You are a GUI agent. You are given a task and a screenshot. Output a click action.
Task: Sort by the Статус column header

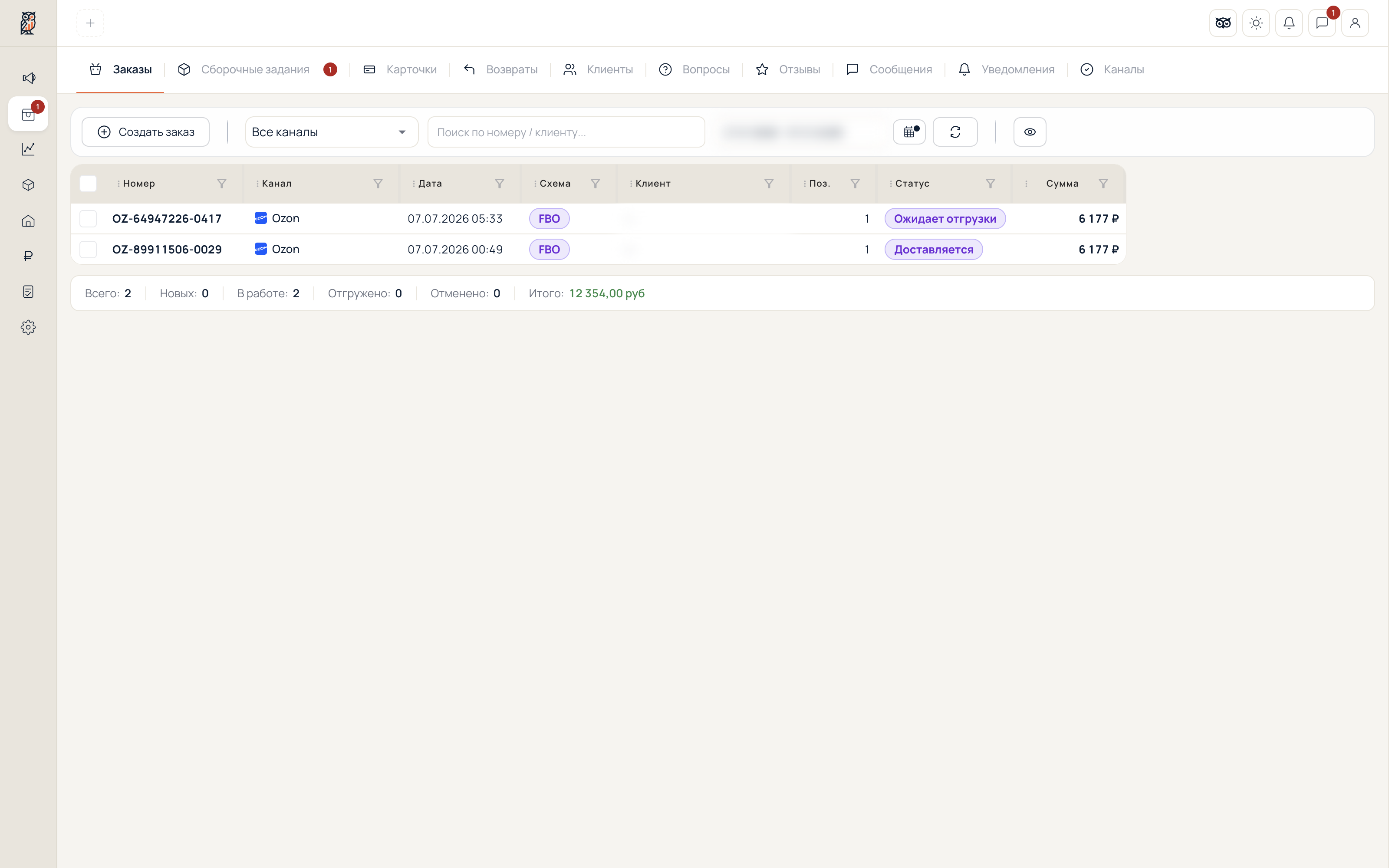912,184
